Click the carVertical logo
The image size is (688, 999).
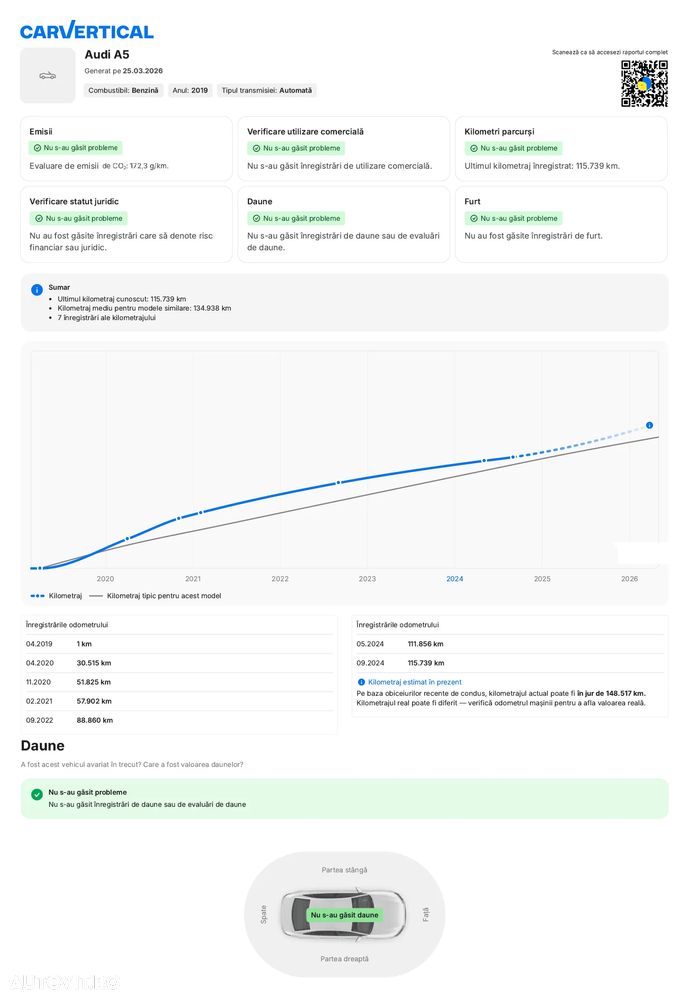87,31
